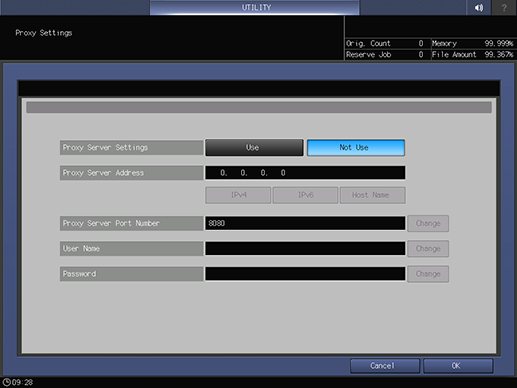Image resolution: width=517 pixels, height=388 pixels.
Task: Click the empty User Name field
Action: click(x=305, y=248)
